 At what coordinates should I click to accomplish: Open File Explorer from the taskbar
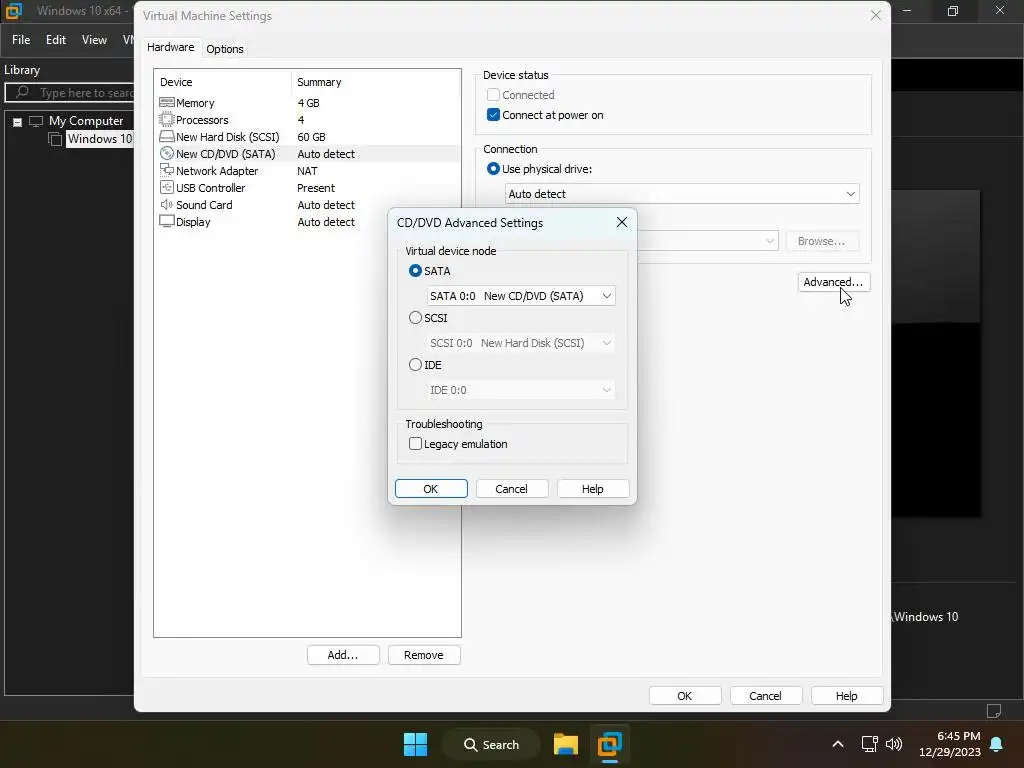pyautogui.click(x=566, y=744)
